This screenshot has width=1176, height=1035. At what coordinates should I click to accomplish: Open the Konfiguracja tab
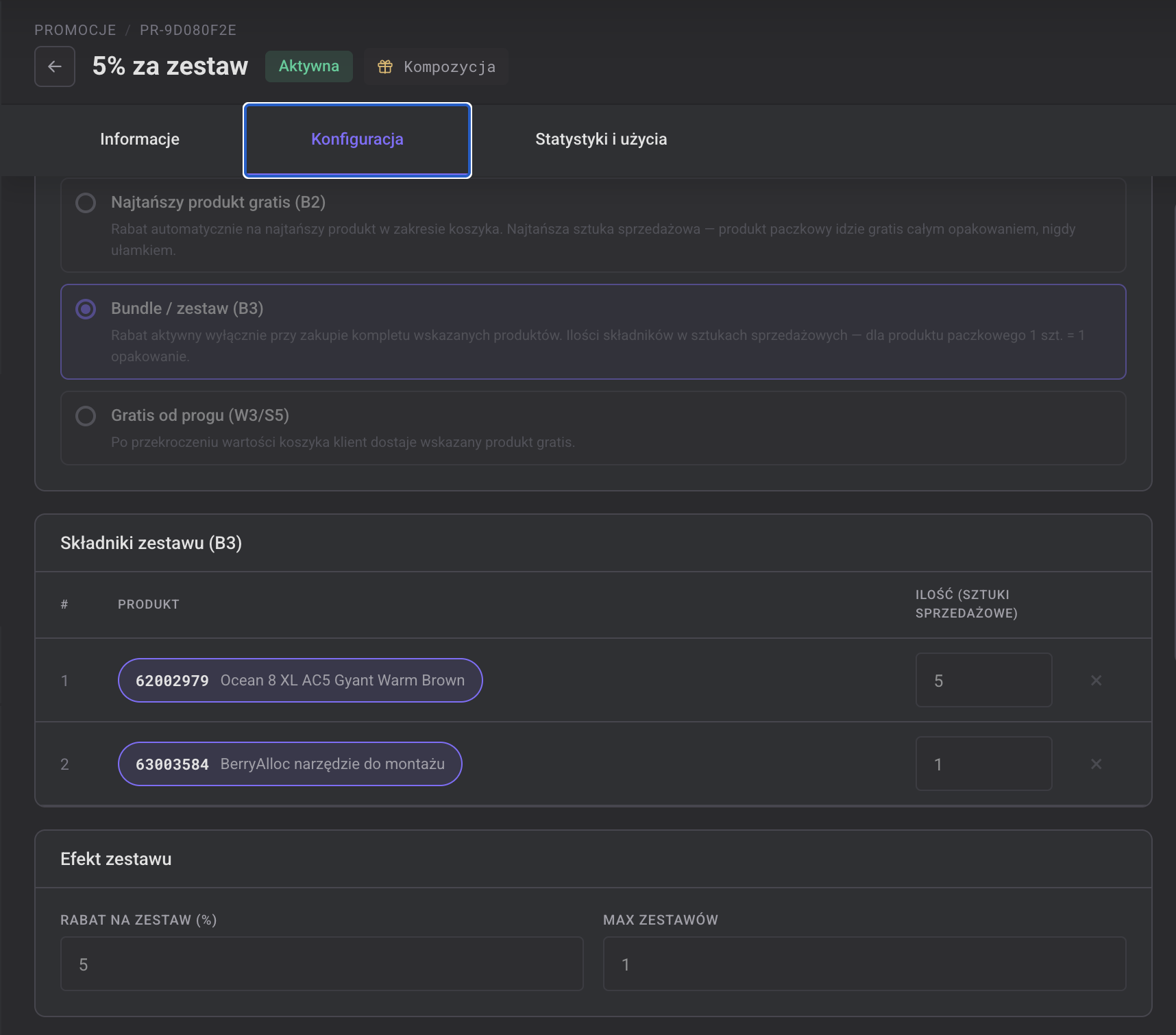(357, 141)
